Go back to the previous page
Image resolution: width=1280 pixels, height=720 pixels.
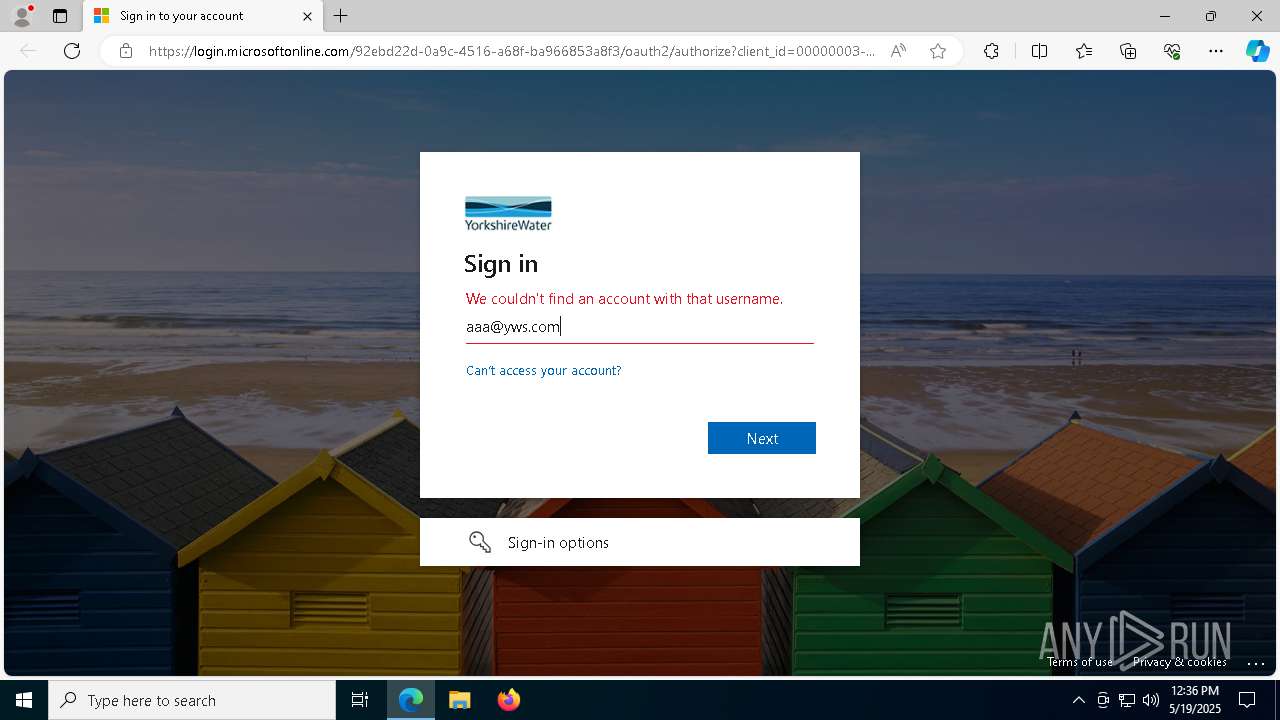click(28, 51)
